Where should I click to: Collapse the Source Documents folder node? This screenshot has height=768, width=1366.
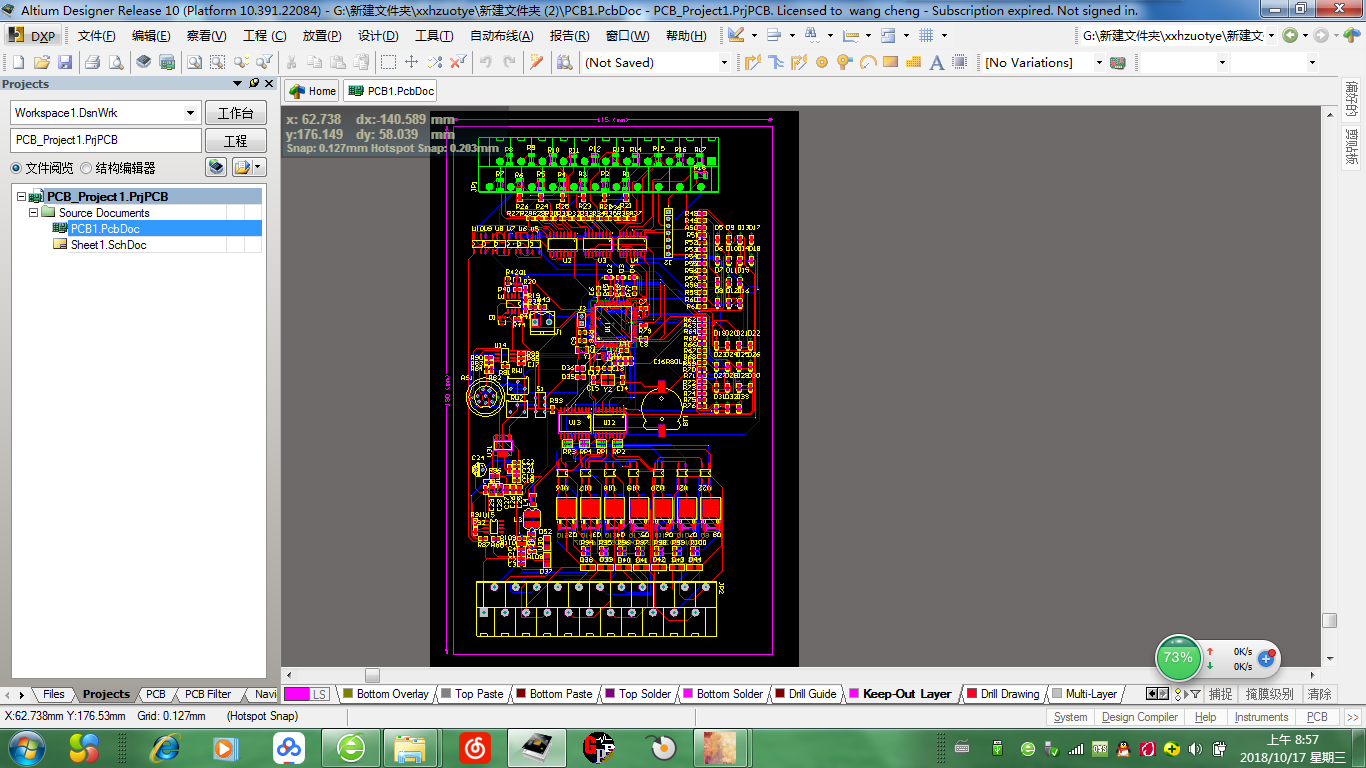[34, 213]
